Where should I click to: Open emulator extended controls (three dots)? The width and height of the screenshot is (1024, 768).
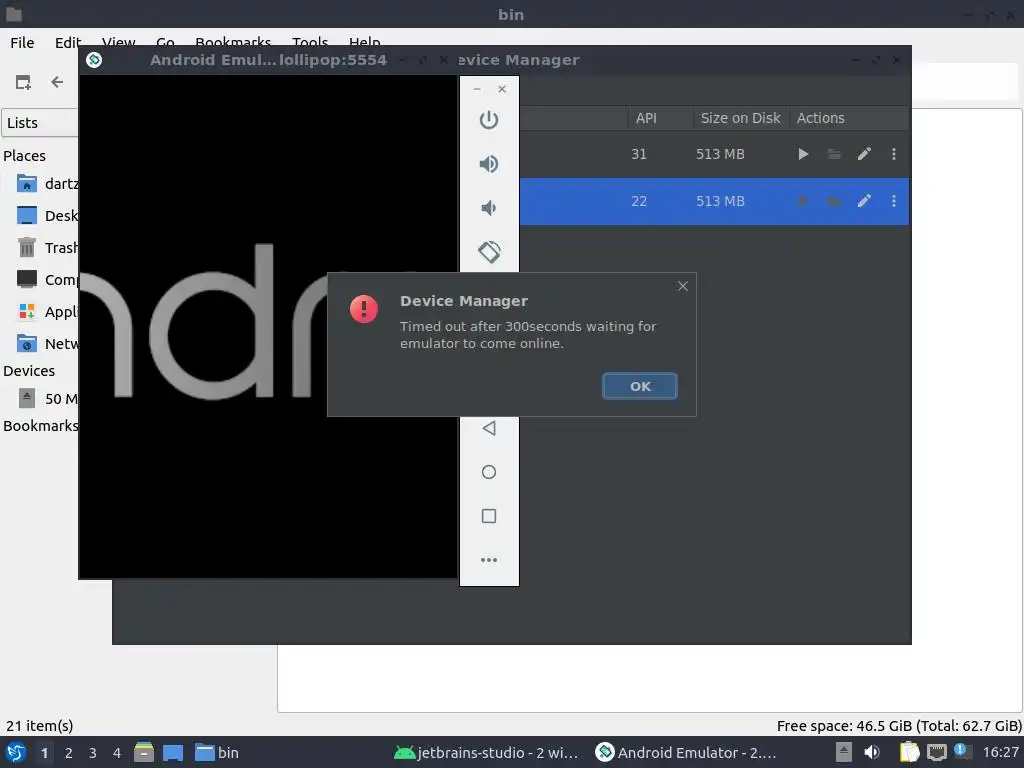488,560
